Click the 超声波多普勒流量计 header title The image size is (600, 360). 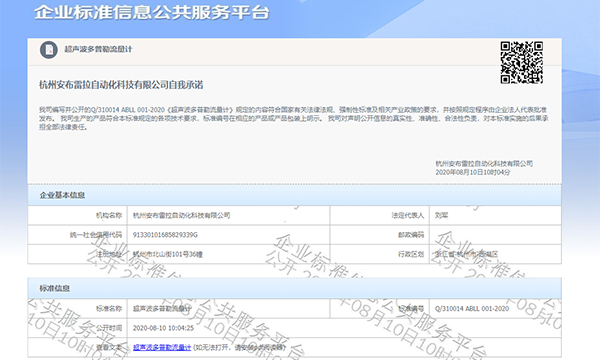point(98,49)
